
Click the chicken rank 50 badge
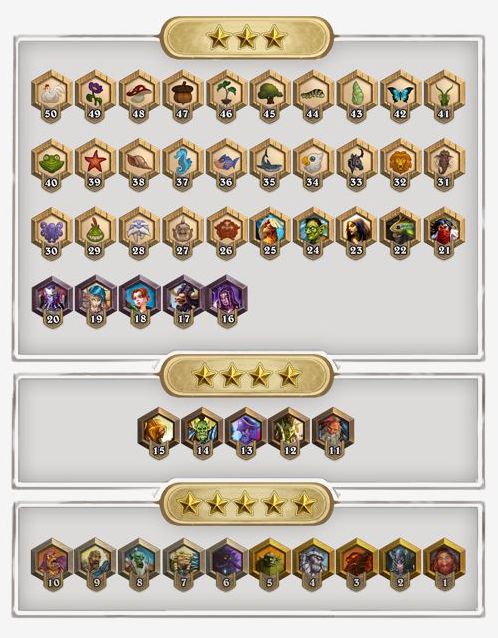tap(52, 96)
